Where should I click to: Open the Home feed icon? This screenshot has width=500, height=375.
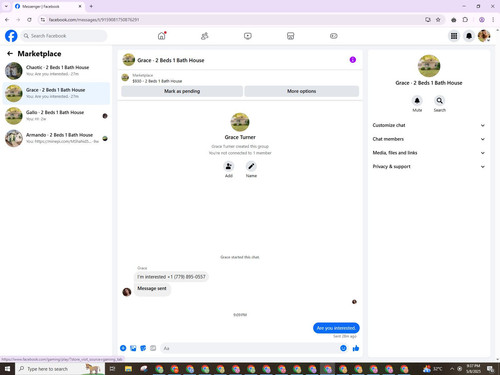[162, 36]
